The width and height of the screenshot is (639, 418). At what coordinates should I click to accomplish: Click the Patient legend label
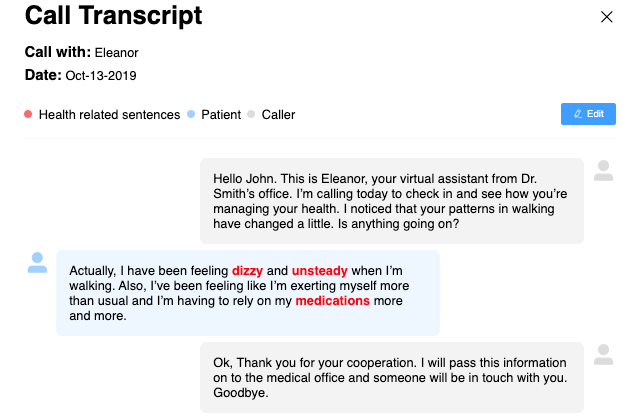coord(221,115)
